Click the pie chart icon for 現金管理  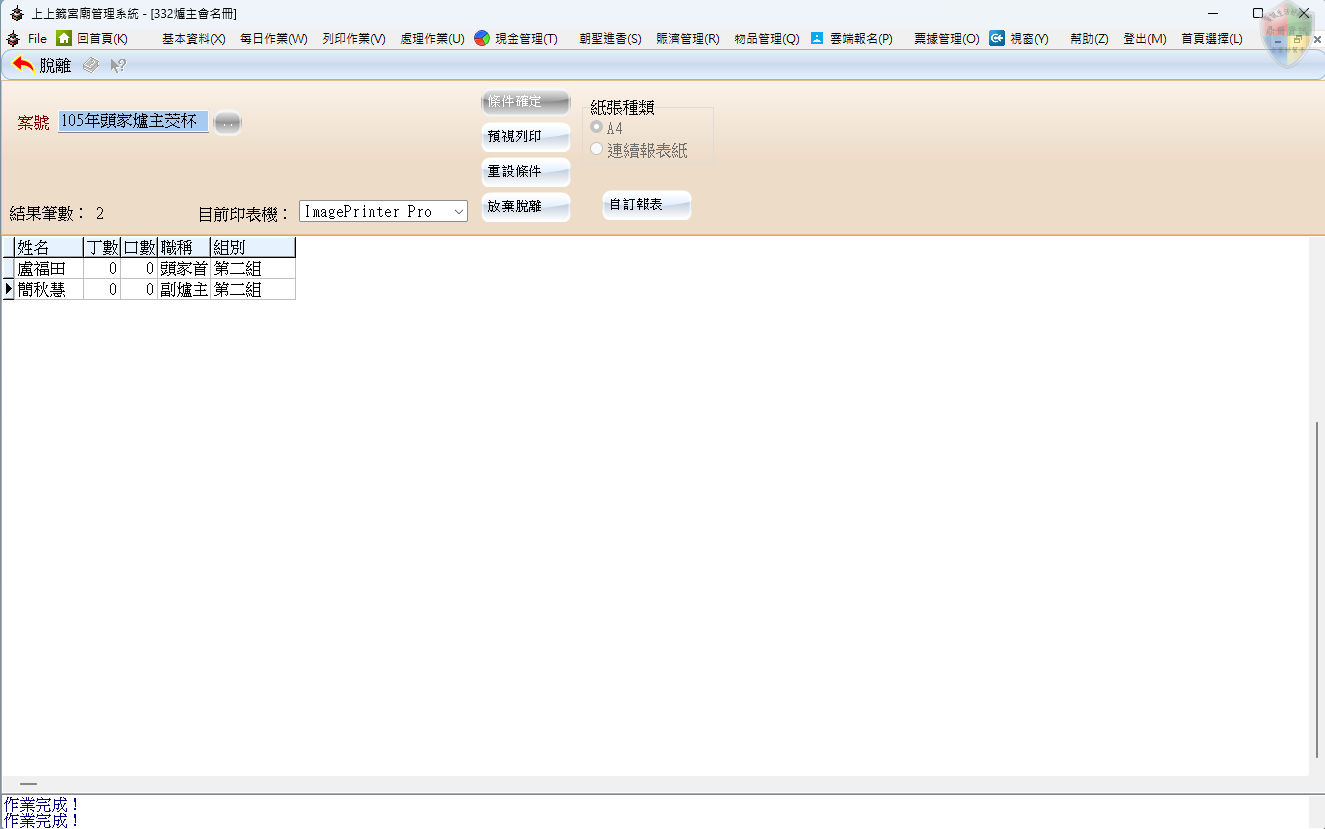pos(482,38)
